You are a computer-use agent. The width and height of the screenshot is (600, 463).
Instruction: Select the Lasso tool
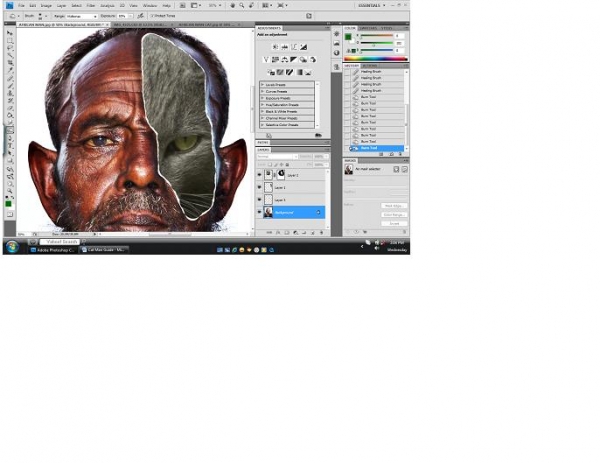[x=10, y=48]
